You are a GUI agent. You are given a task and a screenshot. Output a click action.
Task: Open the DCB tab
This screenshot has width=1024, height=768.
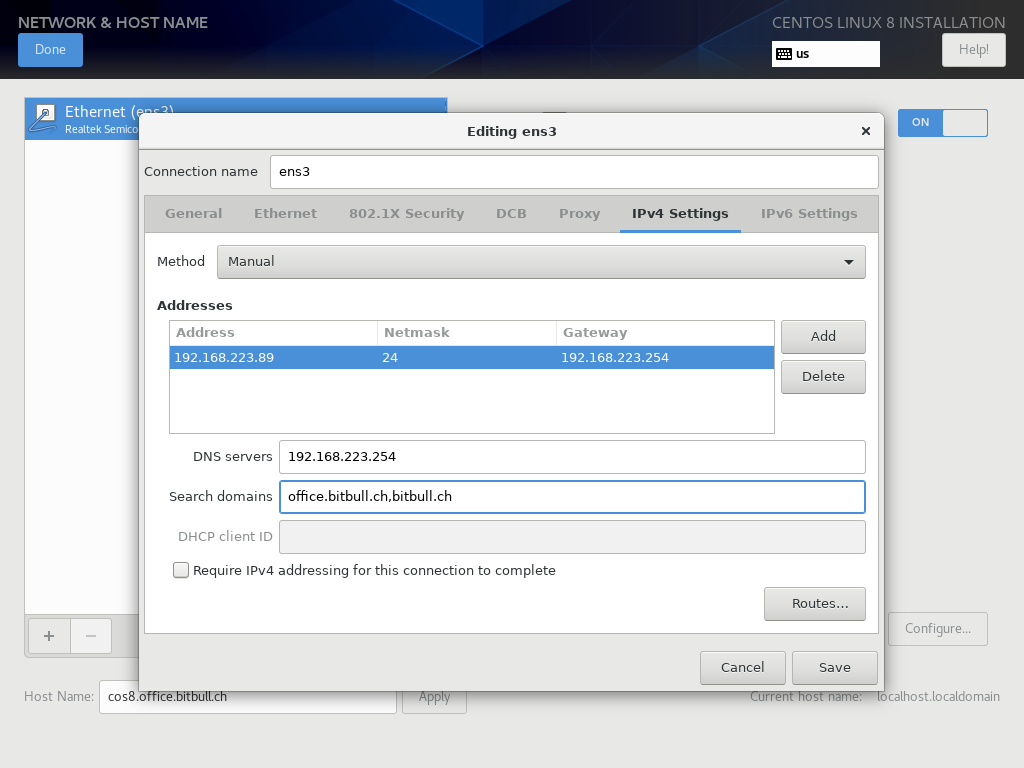click(x=511, y=214)
